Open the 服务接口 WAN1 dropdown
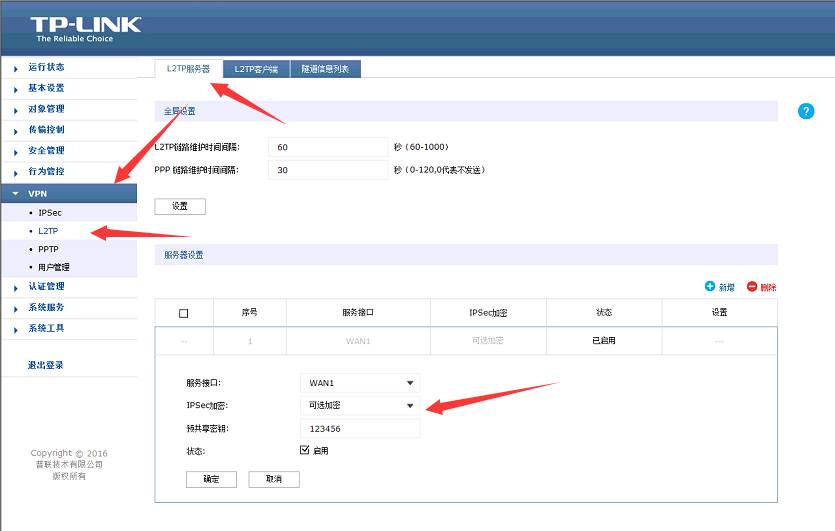835x531 pixels. [360, 383]
